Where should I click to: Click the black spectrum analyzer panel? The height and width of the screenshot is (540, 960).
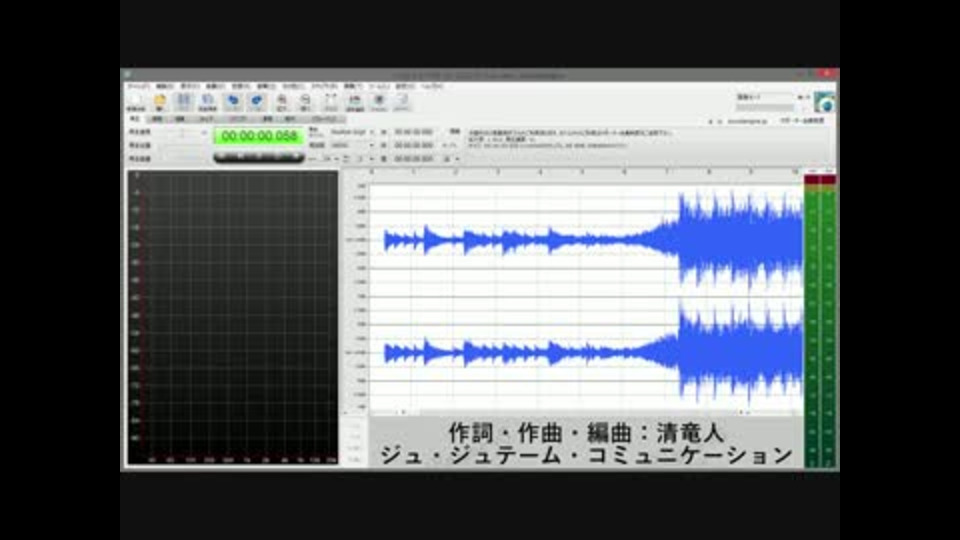coord(233,317)
